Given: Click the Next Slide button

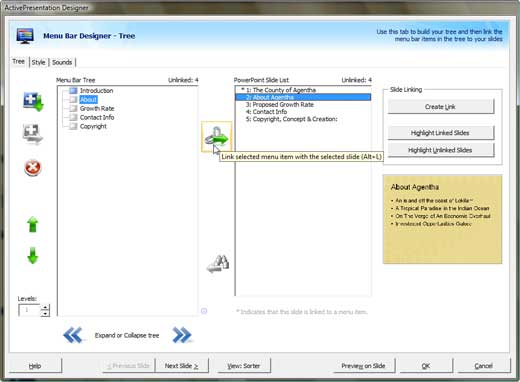Looking at the screenshot, I should pos(182,366).
